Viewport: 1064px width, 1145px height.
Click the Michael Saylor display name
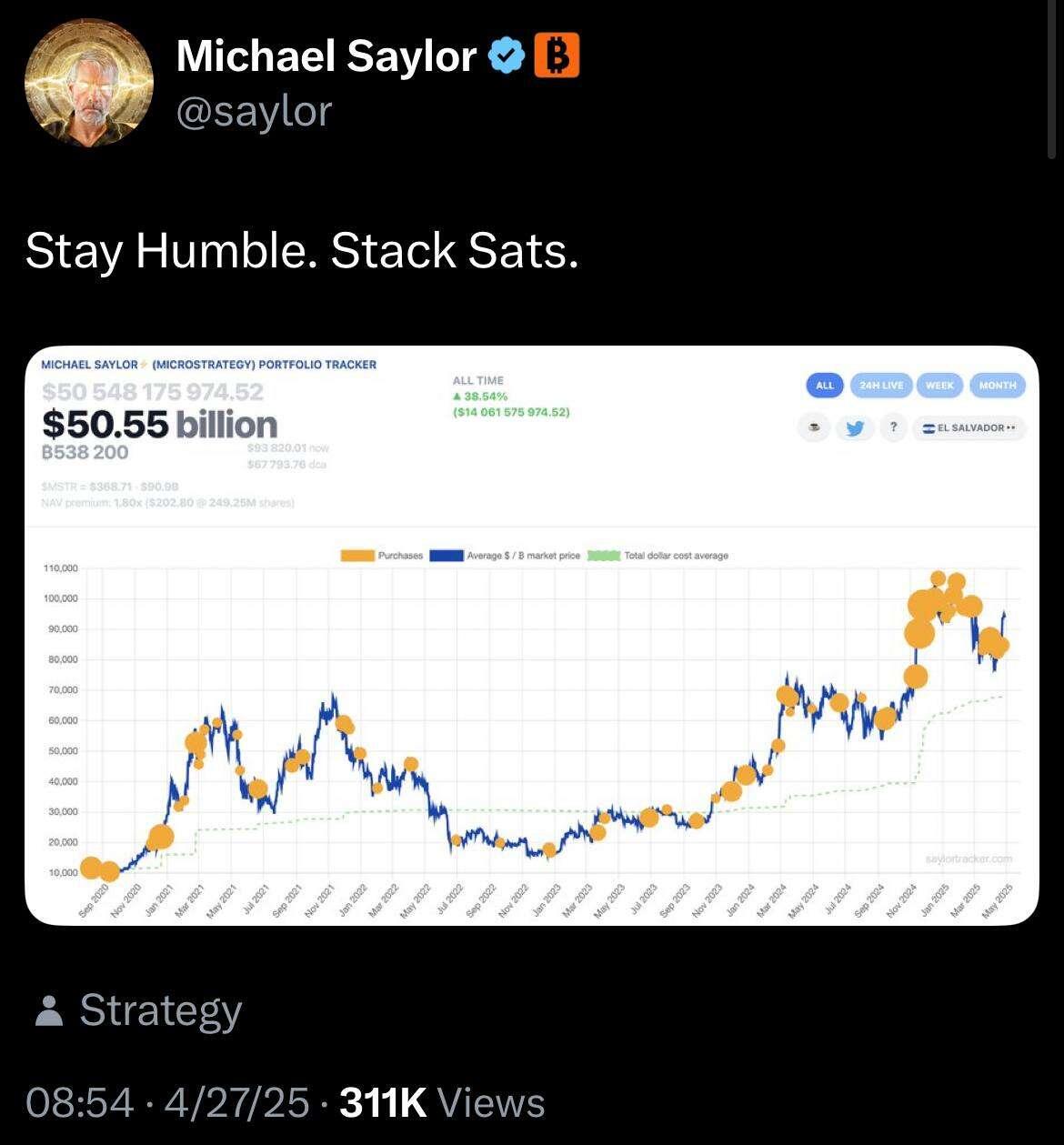326,56
